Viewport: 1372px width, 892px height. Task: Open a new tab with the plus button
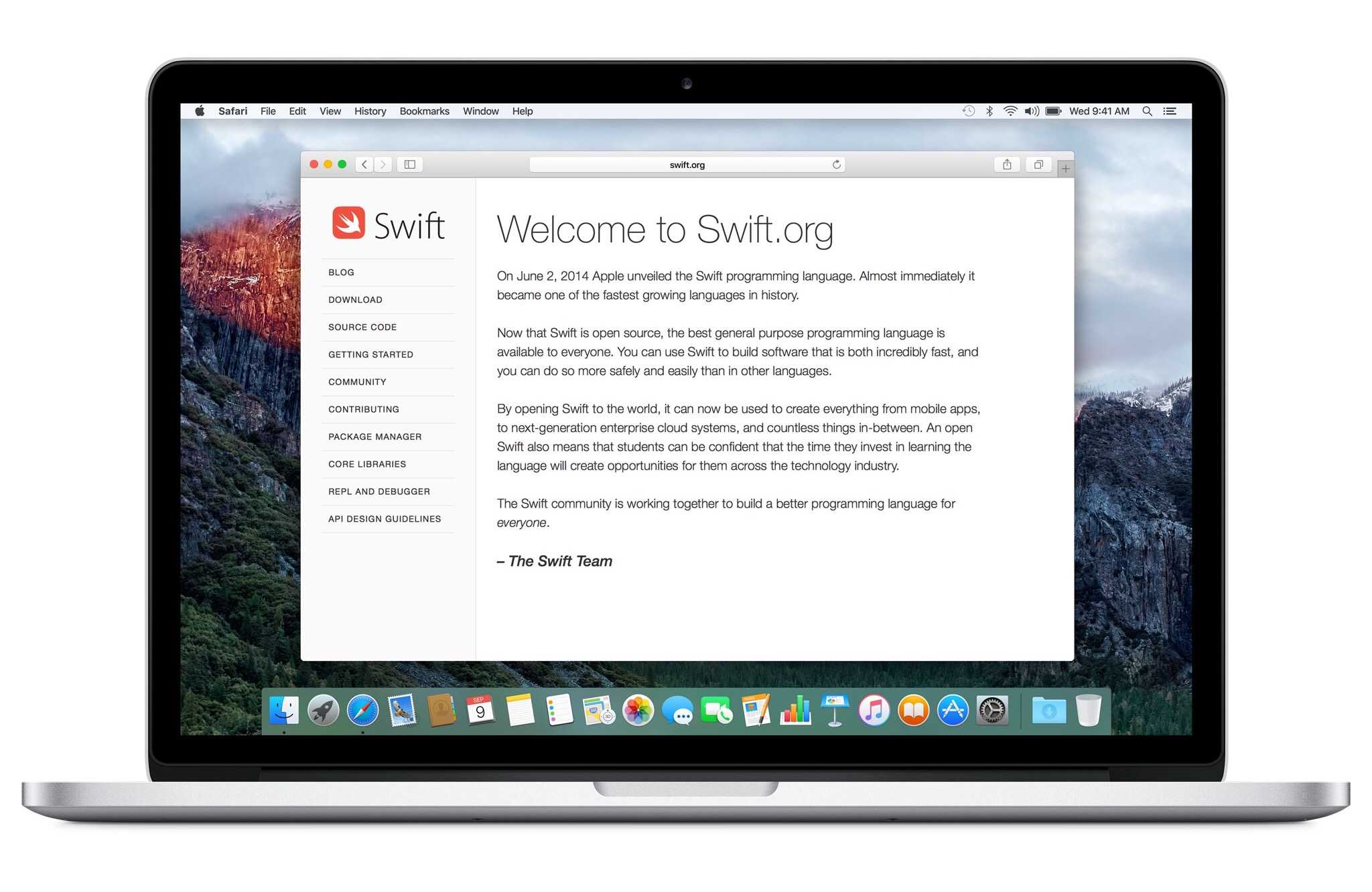1065,167
